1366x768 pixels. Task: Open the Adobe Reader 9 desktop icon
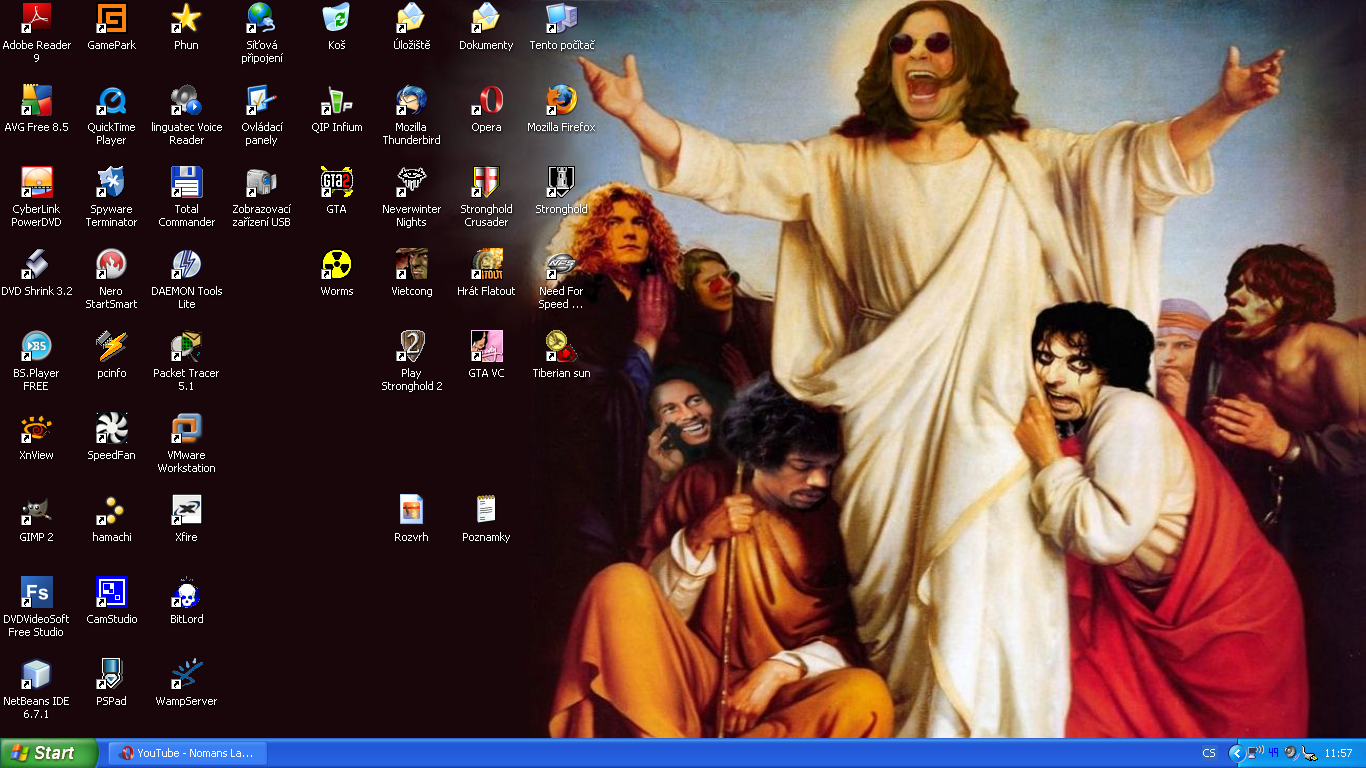tap(36, 19)
